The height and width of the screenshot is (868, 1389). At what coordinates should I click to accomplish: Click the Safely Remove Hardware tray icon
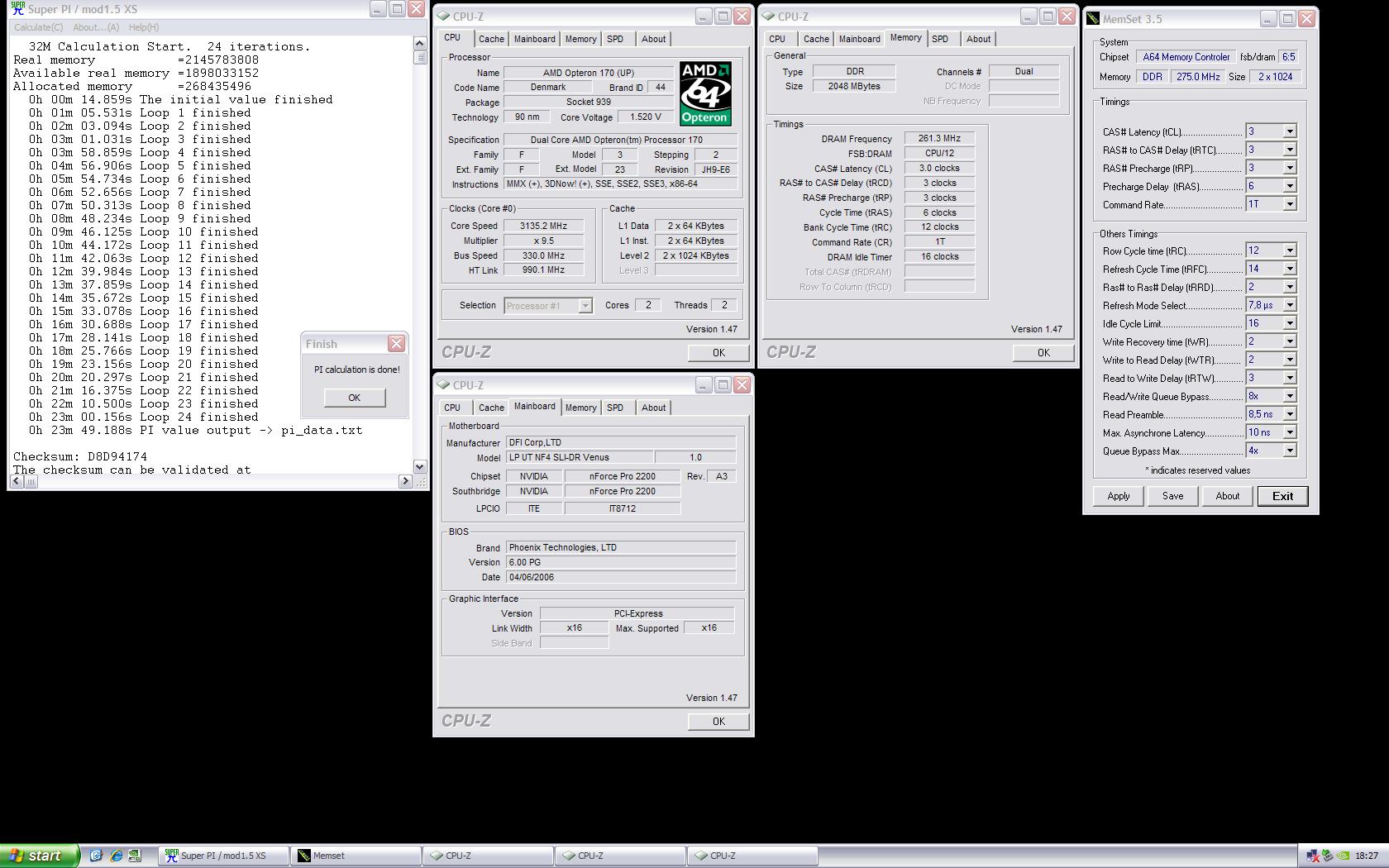tap(1327, 856)
